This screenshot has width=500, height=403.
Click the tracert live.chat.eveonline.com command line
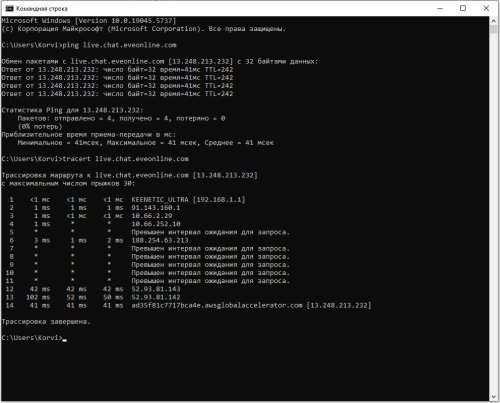95,159
